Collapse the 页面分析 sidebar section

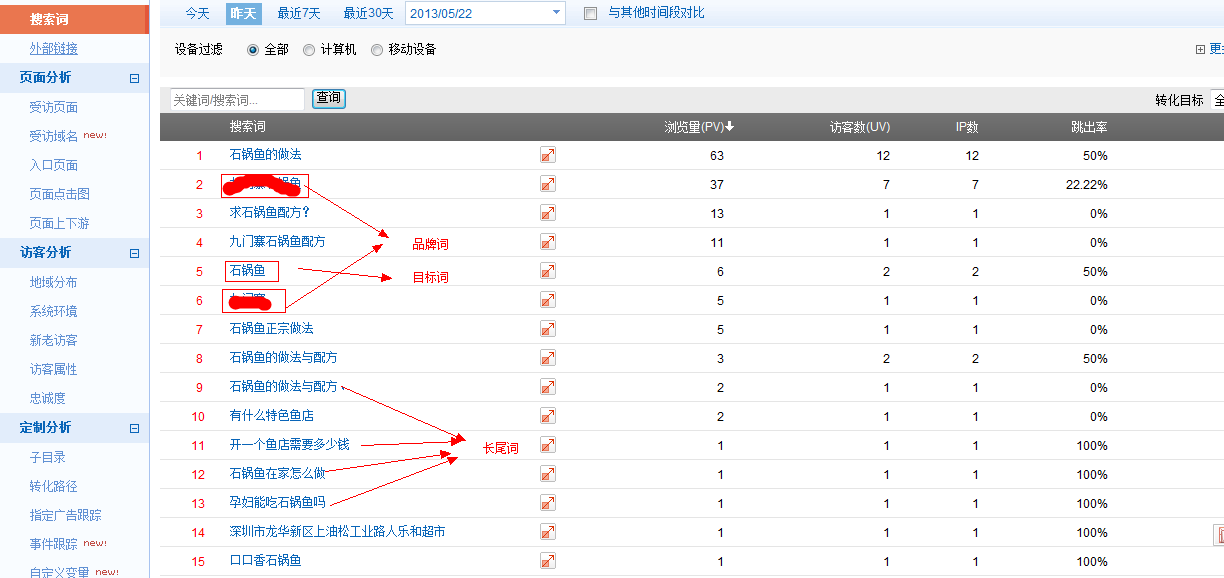[x=135, y=78]
